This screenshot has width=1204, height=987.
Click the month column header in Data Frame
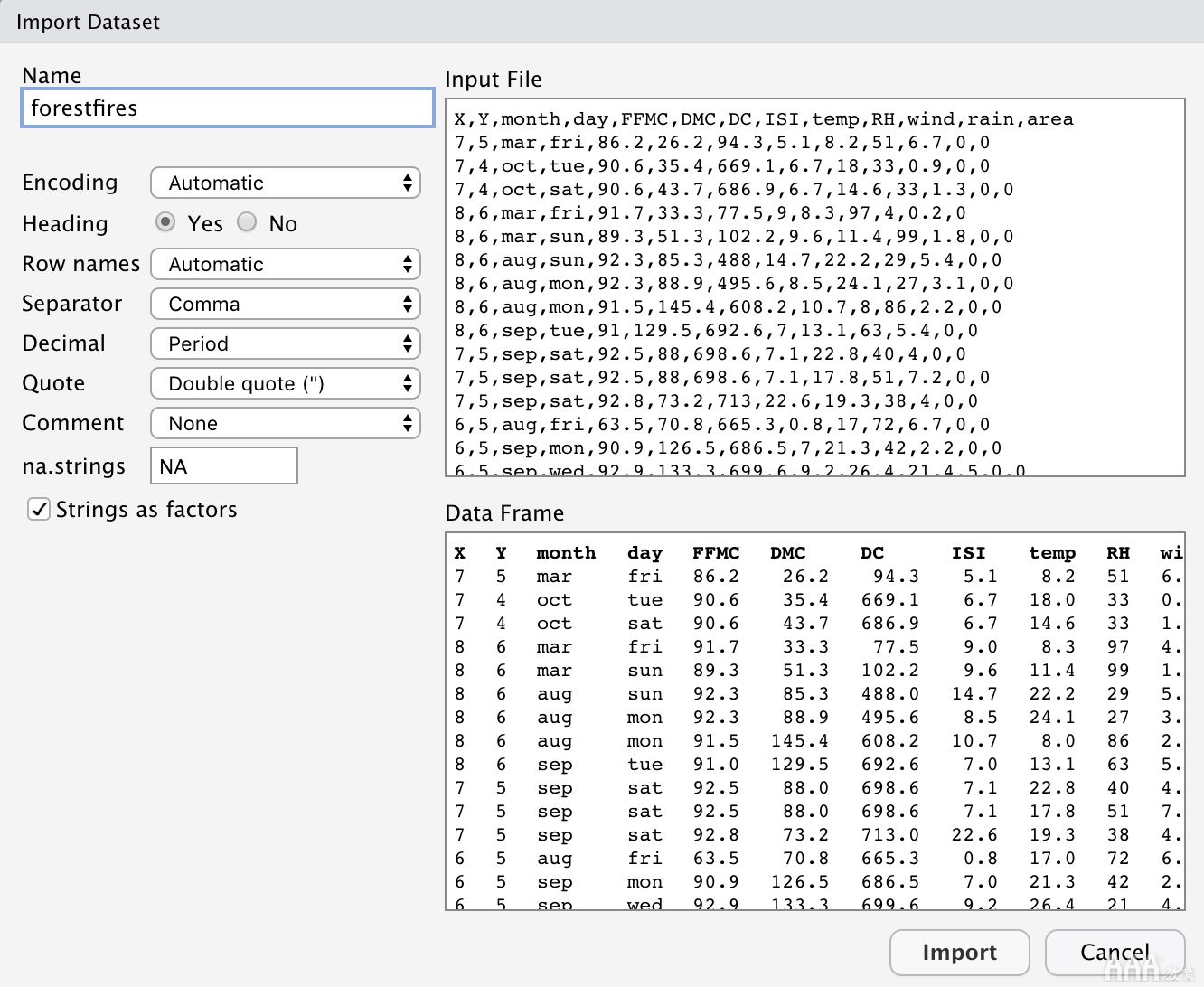[x=566, y=553]
